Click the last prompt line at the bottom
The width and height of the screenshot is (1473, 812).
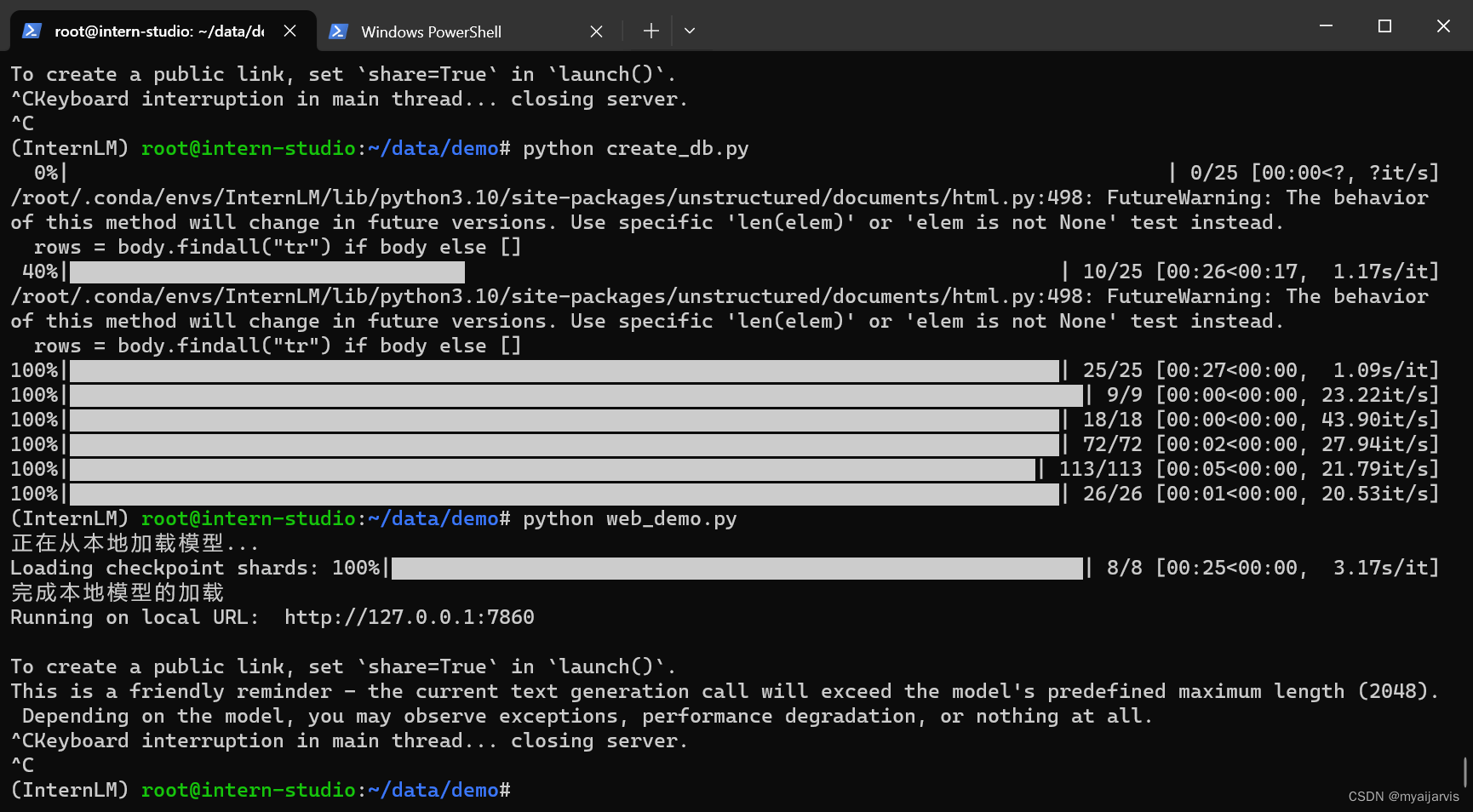261,790
